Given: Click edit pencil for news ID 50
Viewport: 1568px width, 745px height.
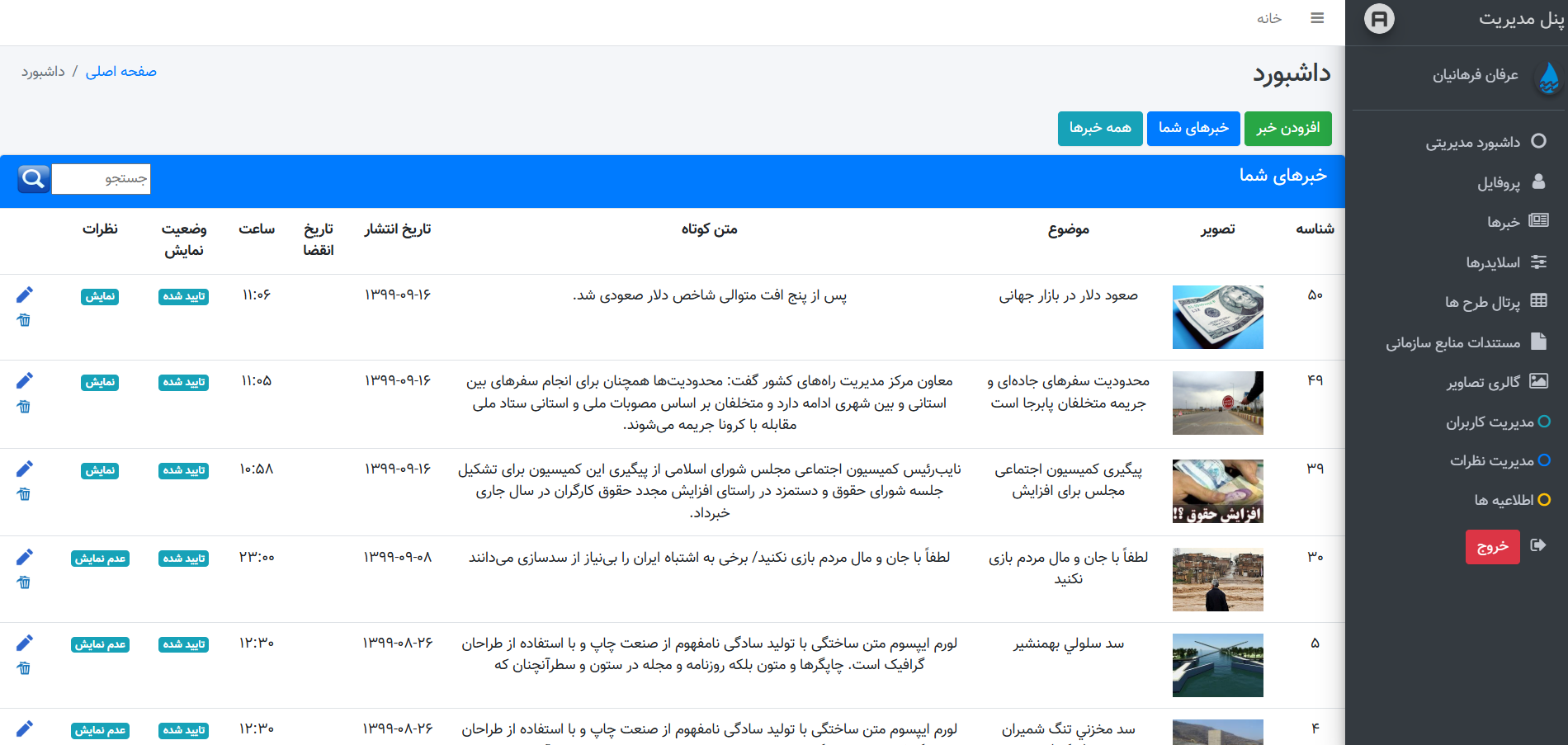Looking at the screenshot, I should [x=25, y=295].
